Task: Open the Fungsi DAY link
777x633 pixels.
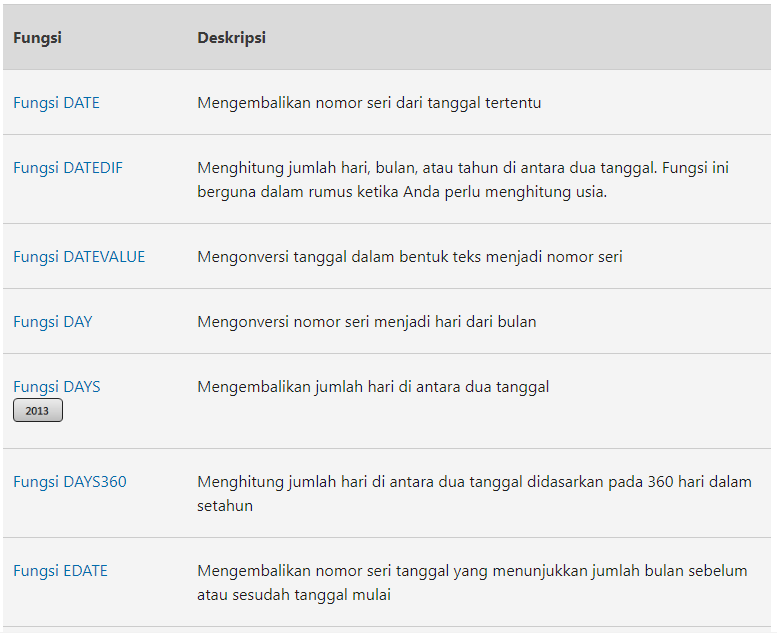Action: 53,322
